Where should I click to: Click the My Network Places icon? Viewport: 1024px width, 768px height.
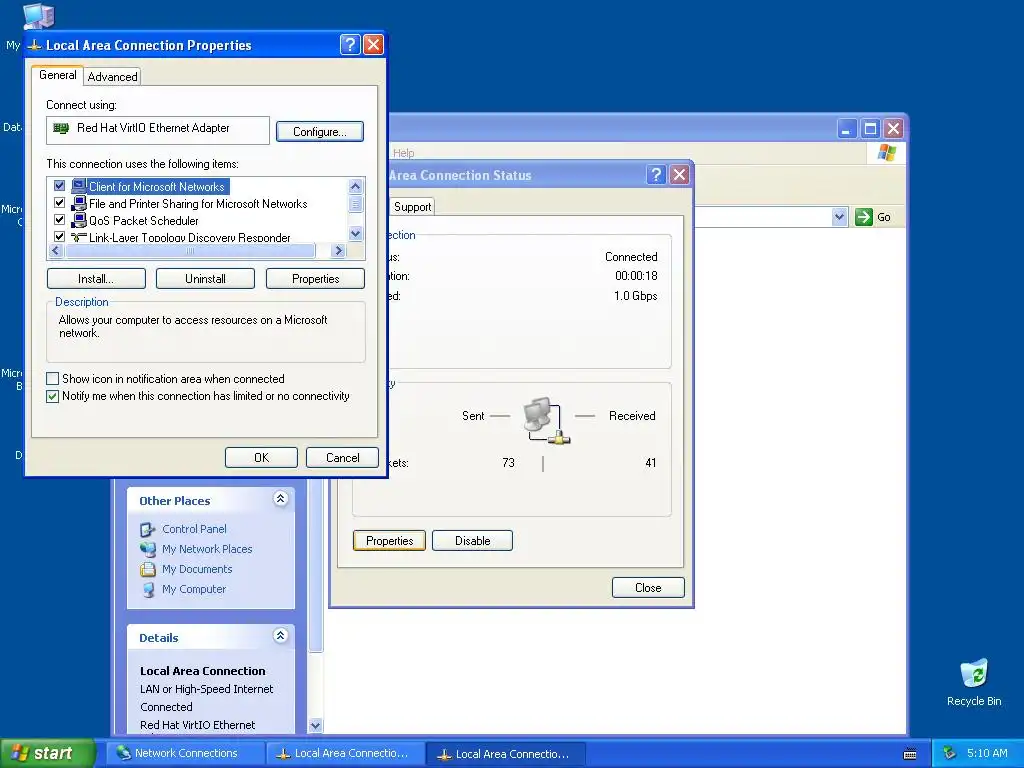click(148, 549)
